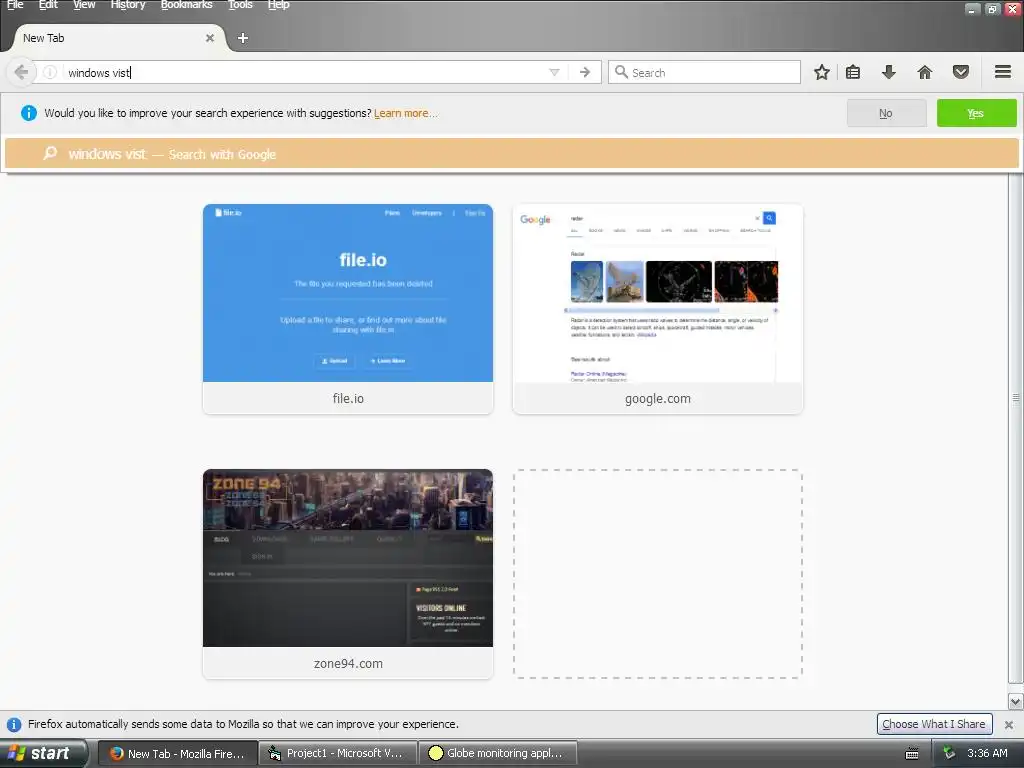Click the file.io tile caption
The height and width of the screenshot is (768, 1024).
[x=348, y=398]
